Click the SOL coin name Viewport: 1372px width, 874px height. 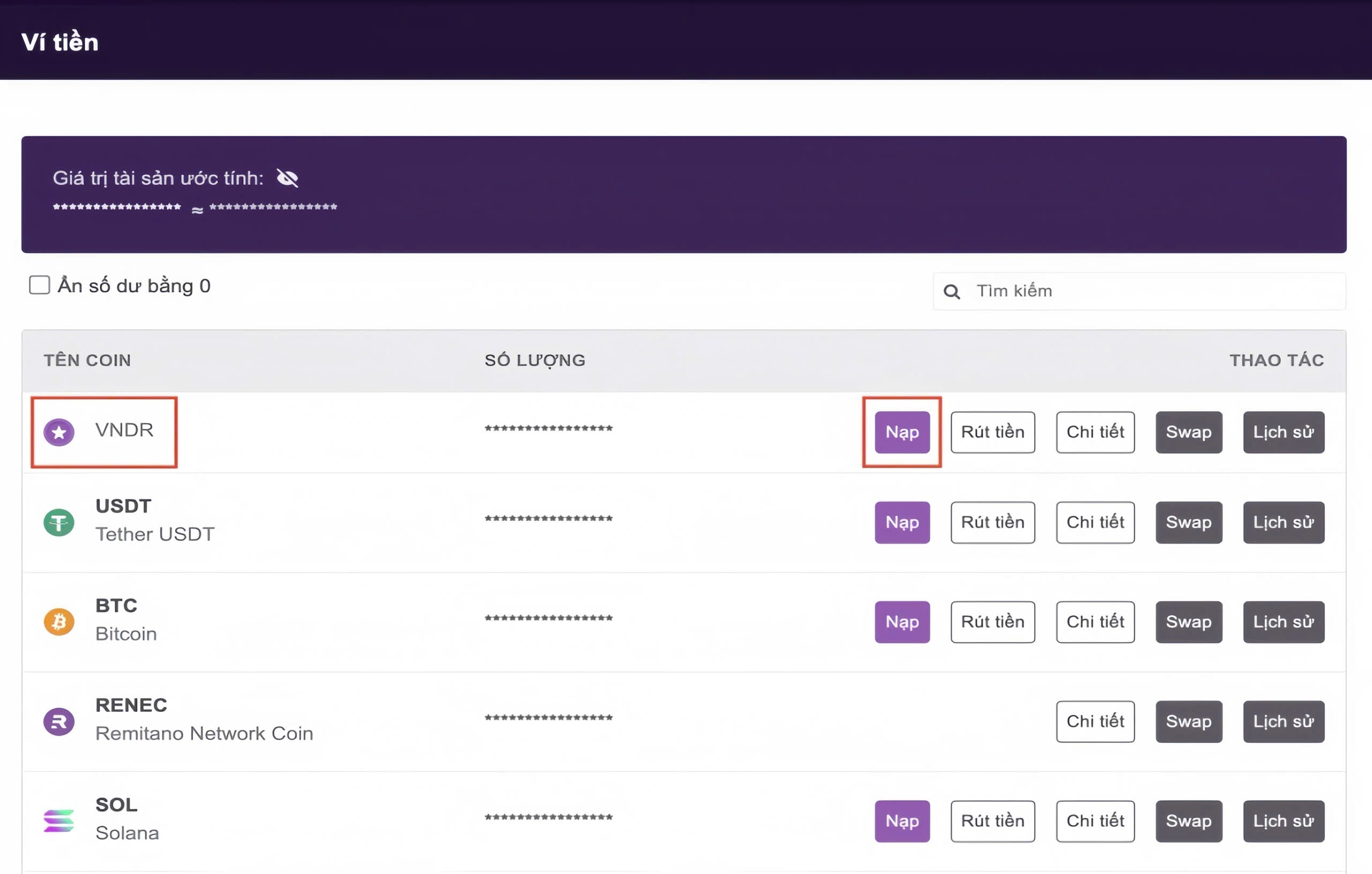point(116,805)
